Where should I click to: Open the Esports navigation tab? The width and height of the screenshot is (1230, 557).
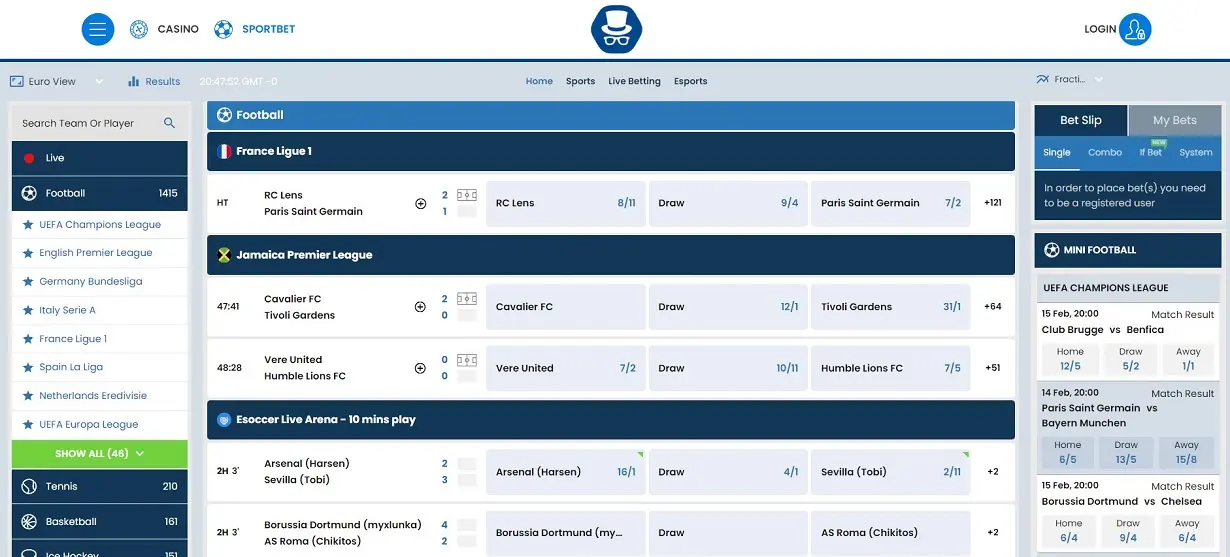[690, 82]
